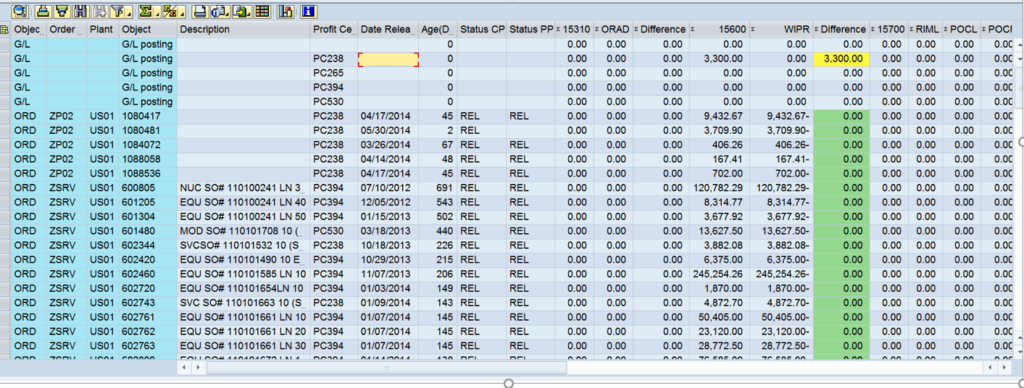Display graphic with bar chart icon
1024x388 pixels.
click(x=285, y=11)
